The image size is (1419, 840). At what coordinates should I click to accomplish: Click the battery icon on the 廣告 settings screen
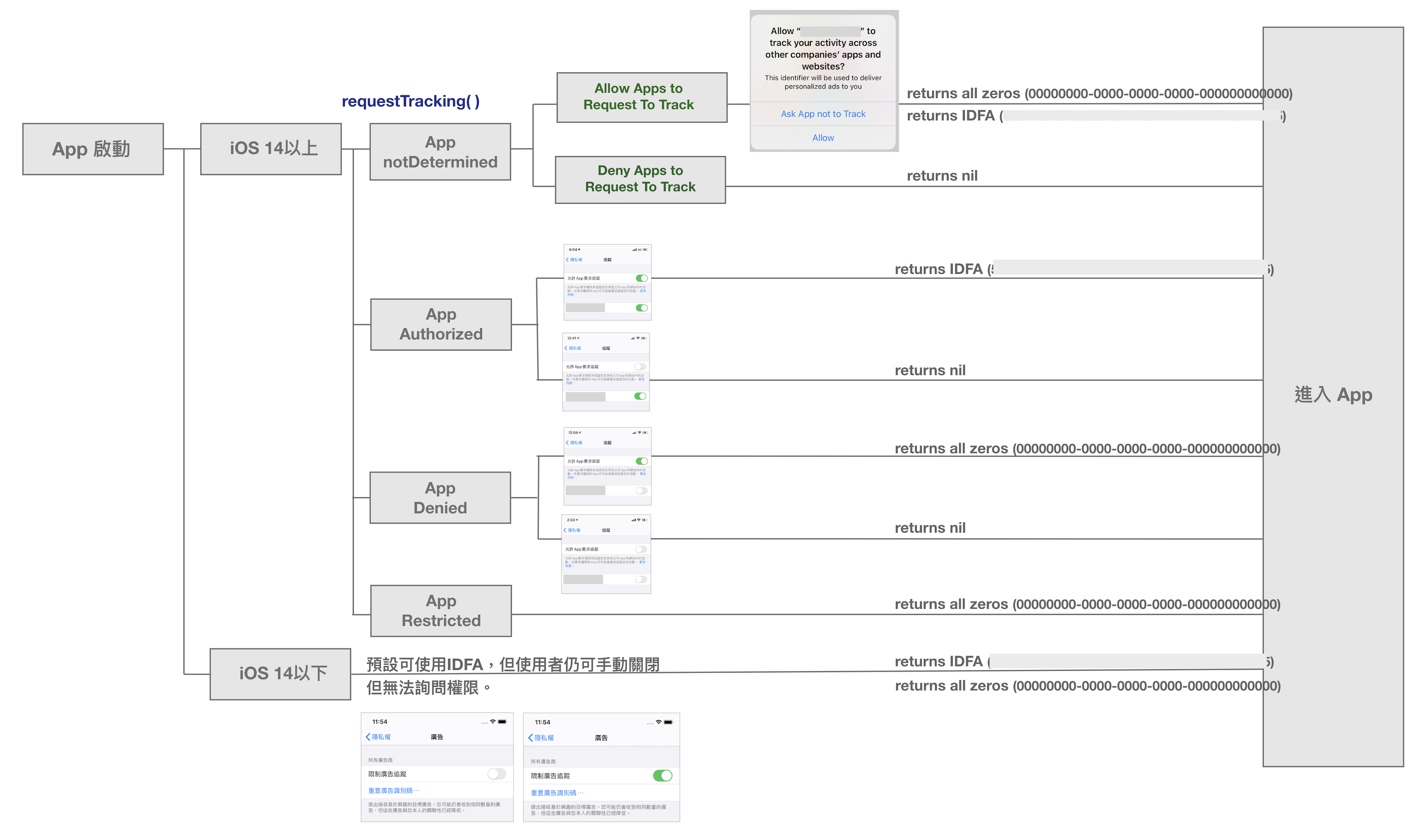click(503, 722)
